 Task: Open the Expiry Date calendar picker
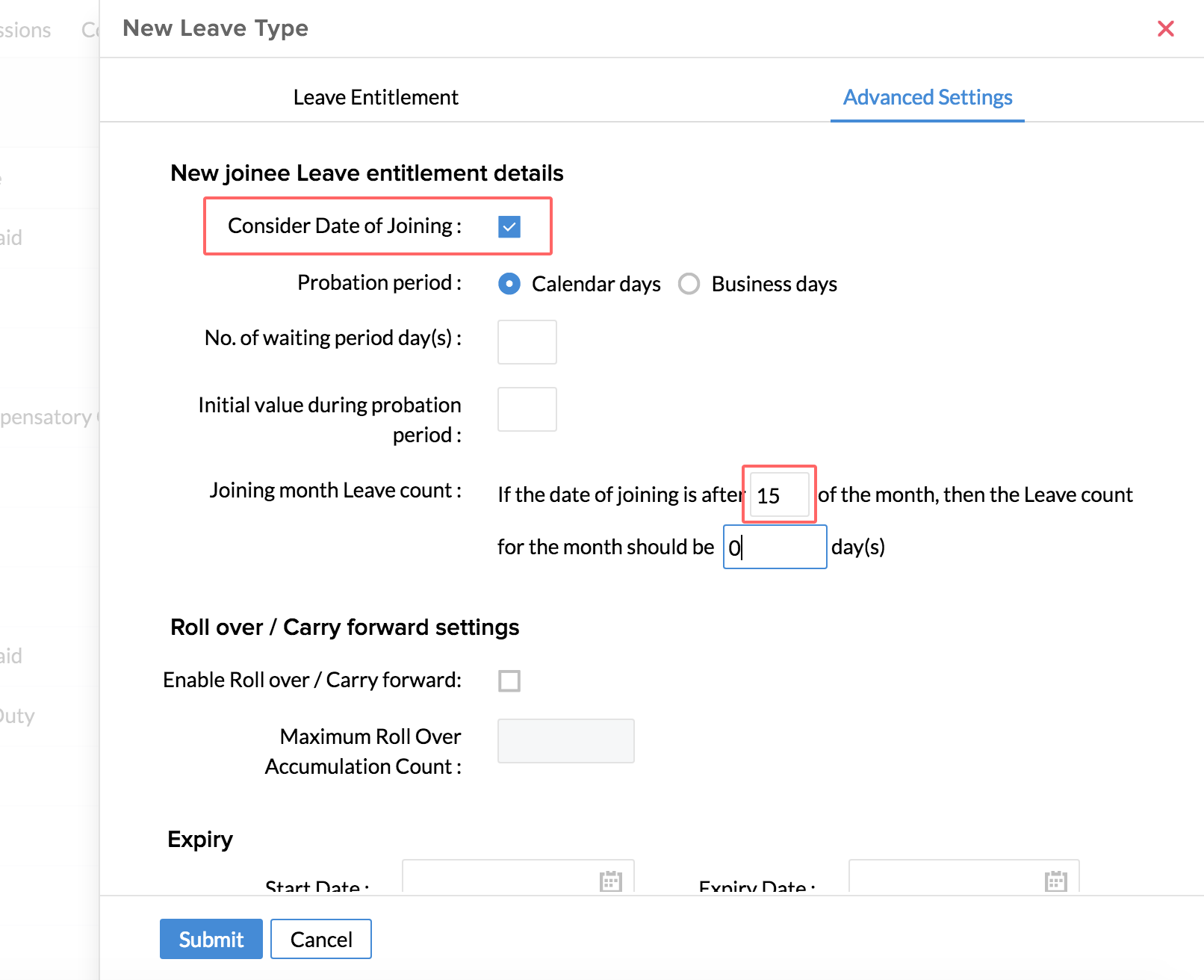(x=1055, y=881)
